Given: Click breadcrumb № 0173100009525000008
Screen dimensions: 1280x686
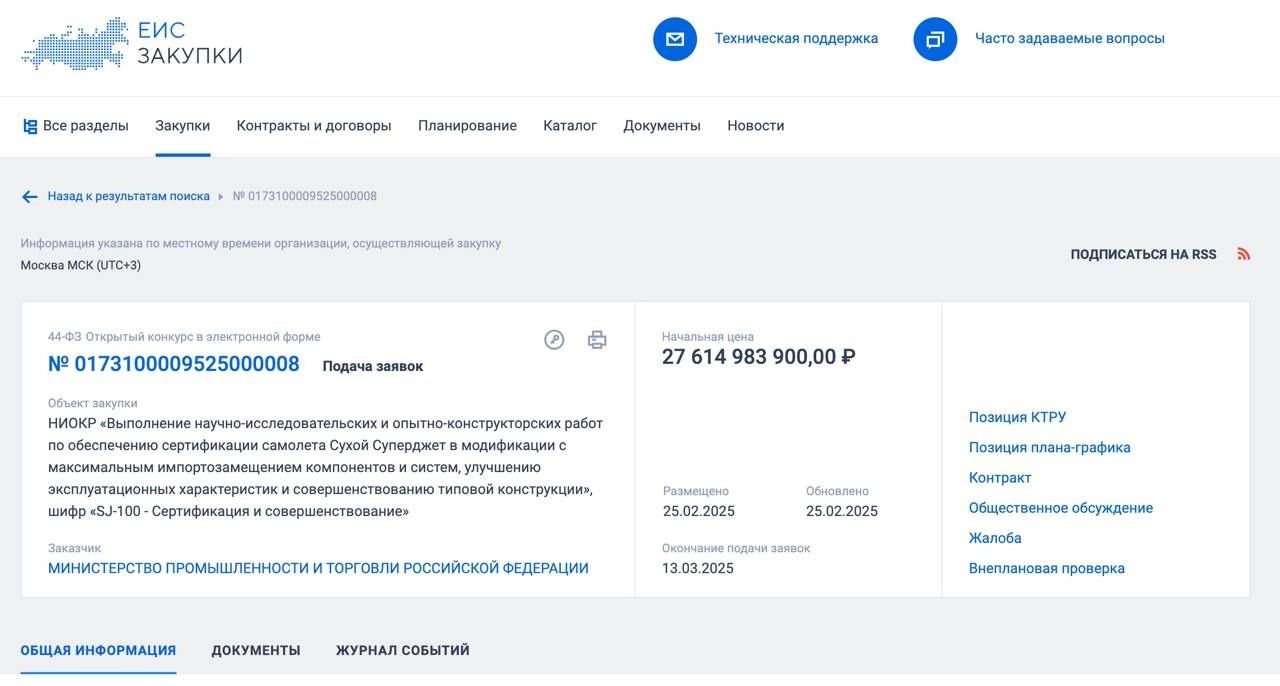Looking at the screenshot, I should coord(305,197).
